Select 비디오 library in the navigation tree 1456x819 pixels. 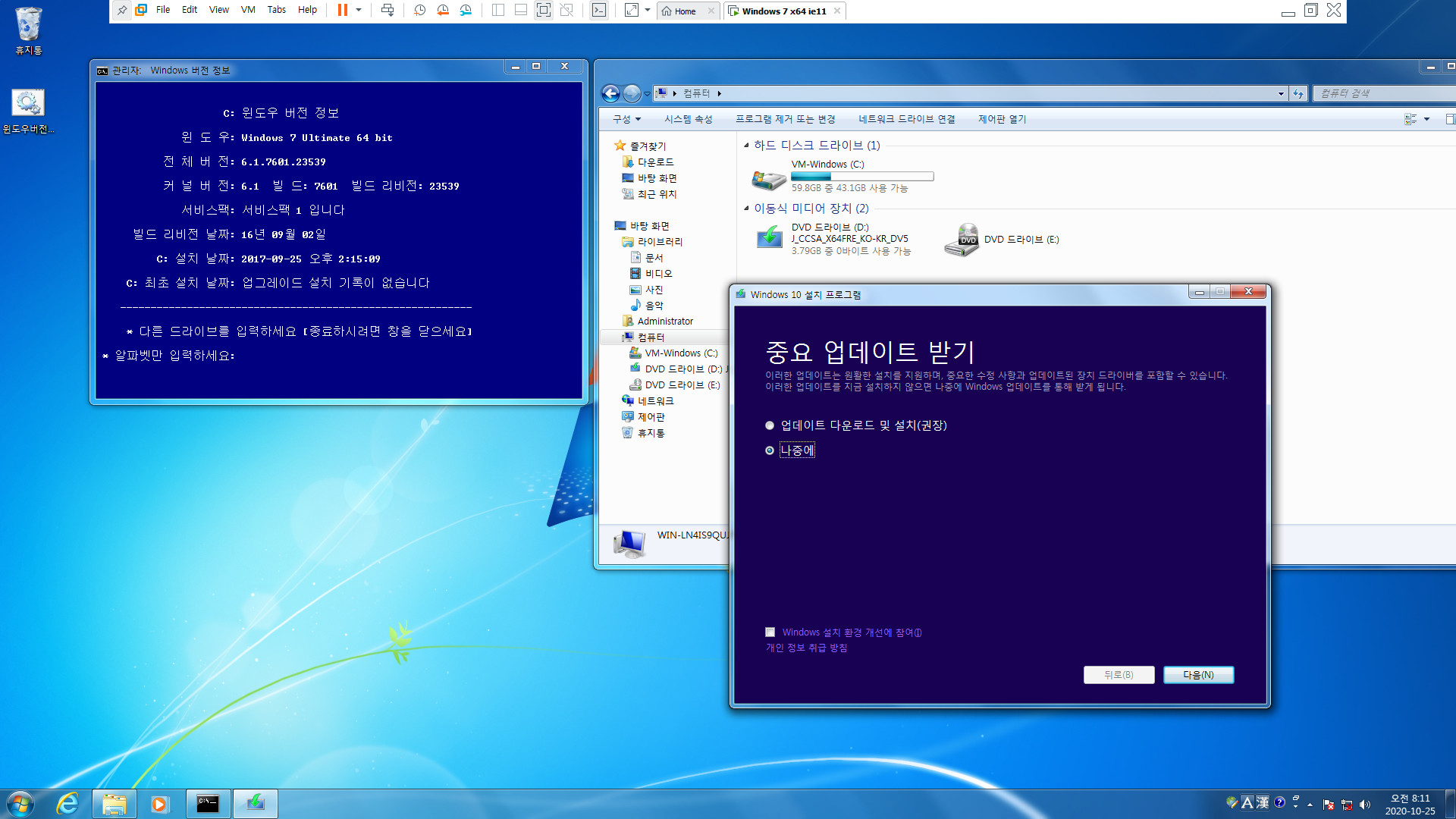[x=651, y=274]
